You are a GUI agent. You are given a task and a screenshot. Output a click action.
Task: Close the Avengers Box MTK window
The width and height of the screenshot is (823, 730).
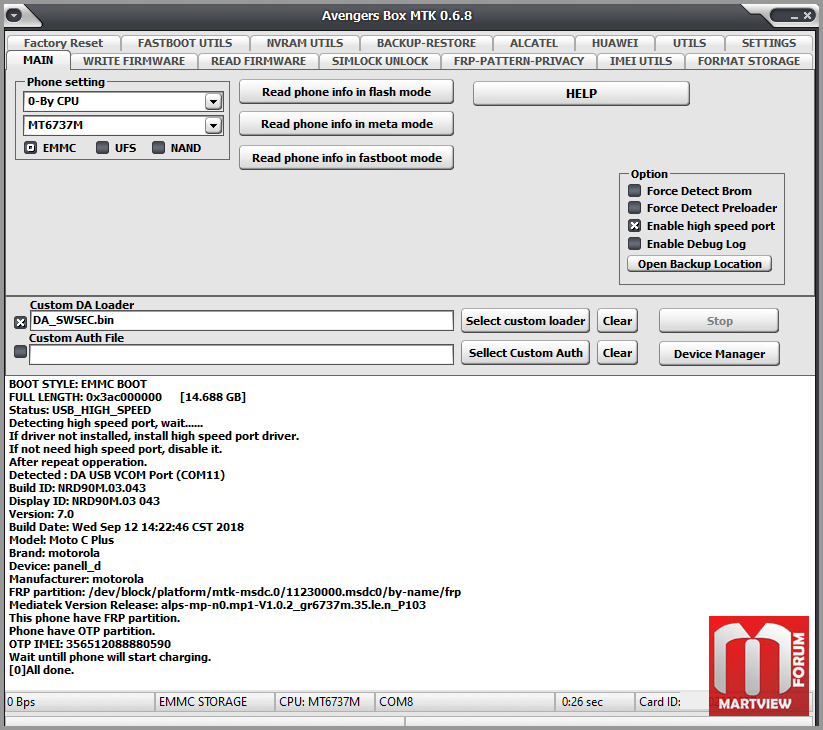click(x=807, y=16)
